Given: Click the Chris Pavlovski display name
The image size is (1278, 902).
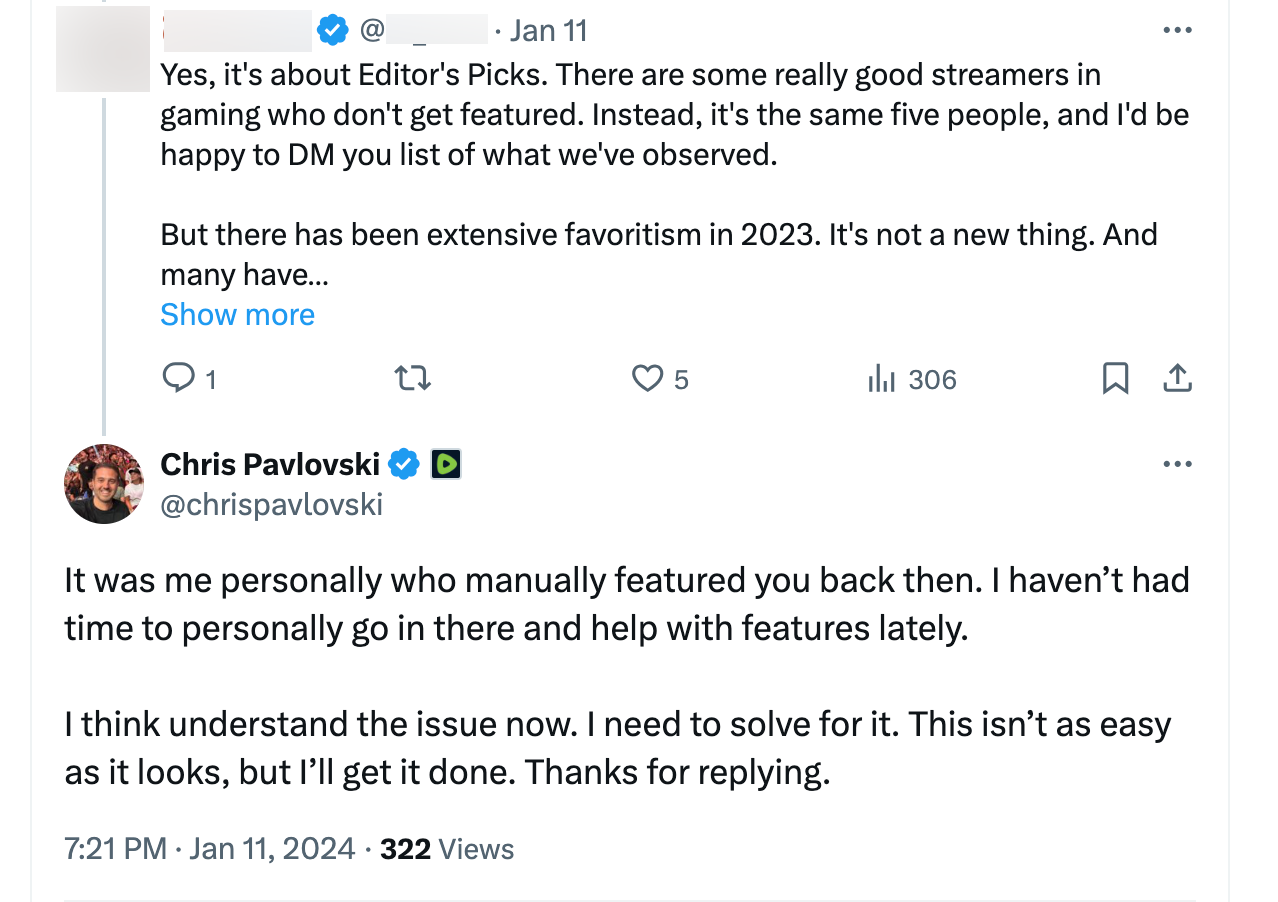Looking at the screenshot, I should click(270, 464).
